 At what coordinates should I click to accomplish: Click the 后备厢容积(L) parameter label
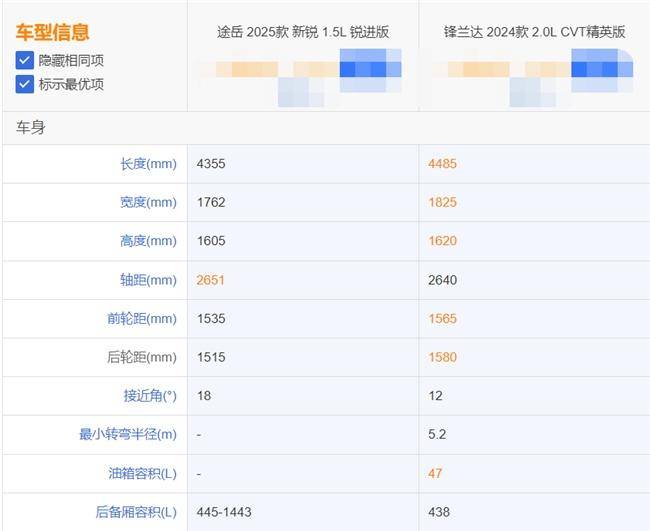136,512
